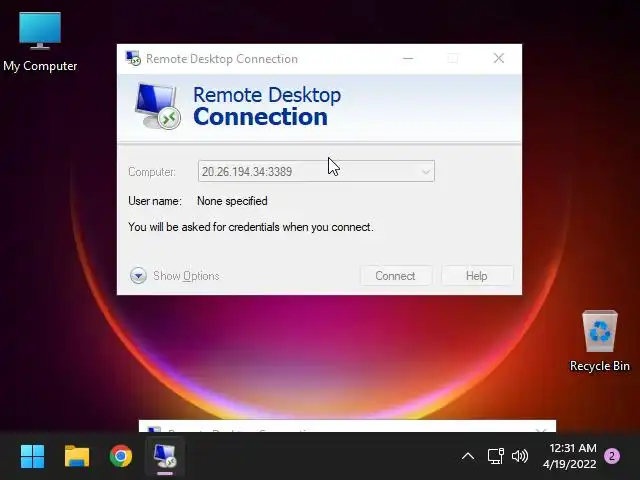The height and width of the screenshot is (480, 640).
Task: Launch Google Chrome from the taskbar
Action: pyautogui.click(x=121, y=456)
